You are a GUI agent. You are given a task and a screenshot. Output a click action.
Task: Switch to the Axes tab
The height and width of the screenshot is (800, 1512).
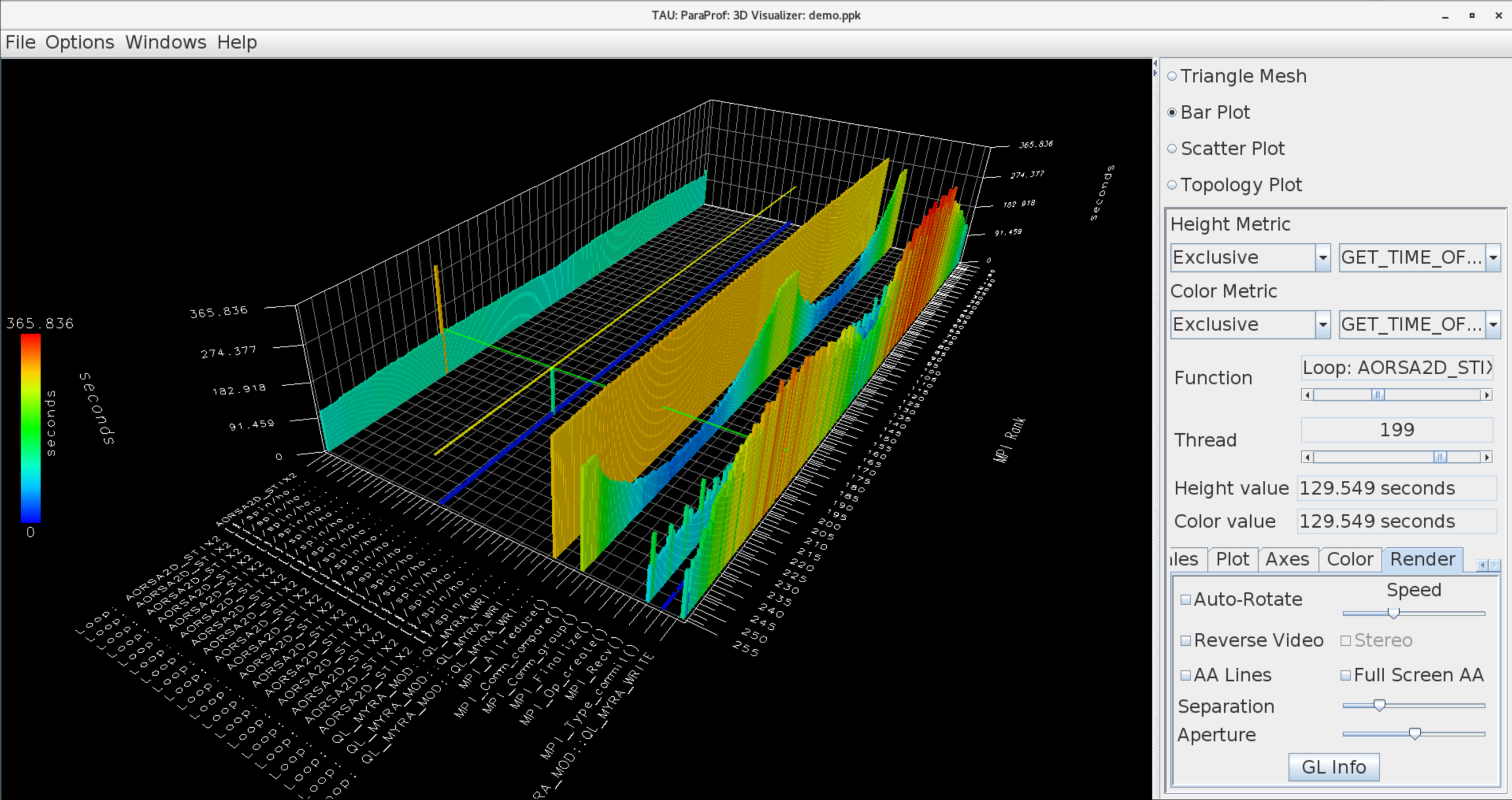1287,559
